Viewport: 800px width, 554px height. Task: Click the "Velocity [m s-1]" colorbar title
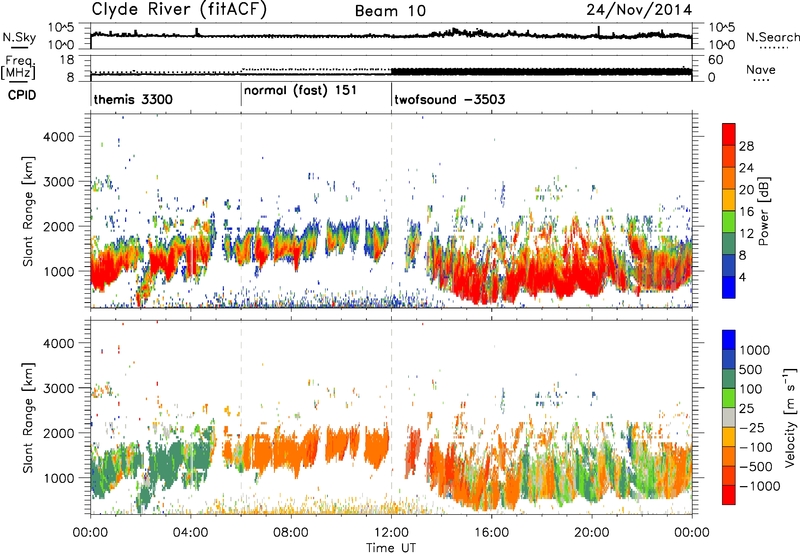pyautogui.click(x=790, y=417)
